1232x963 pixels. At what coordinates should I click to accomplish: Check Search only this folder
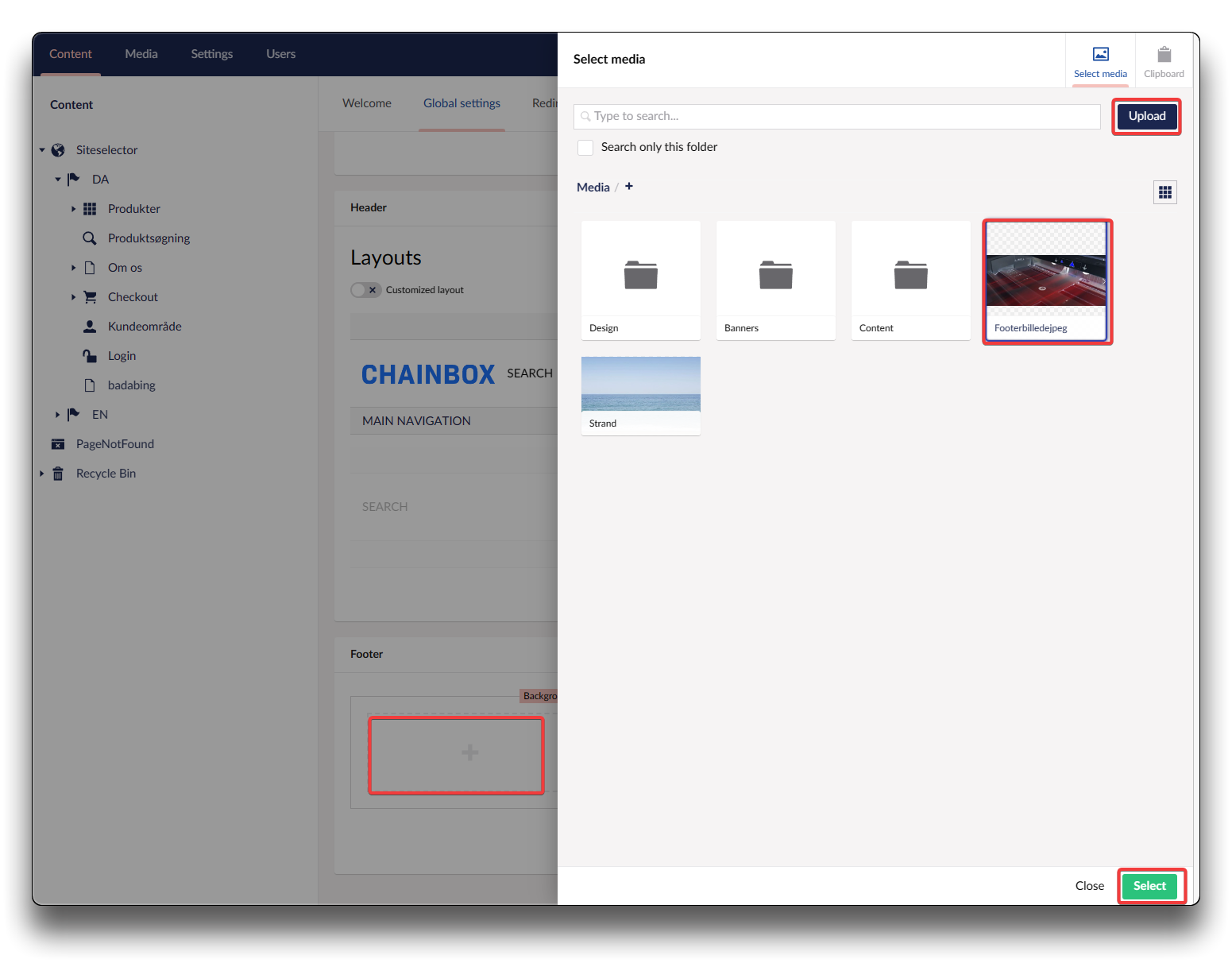(x=585, y=148)
